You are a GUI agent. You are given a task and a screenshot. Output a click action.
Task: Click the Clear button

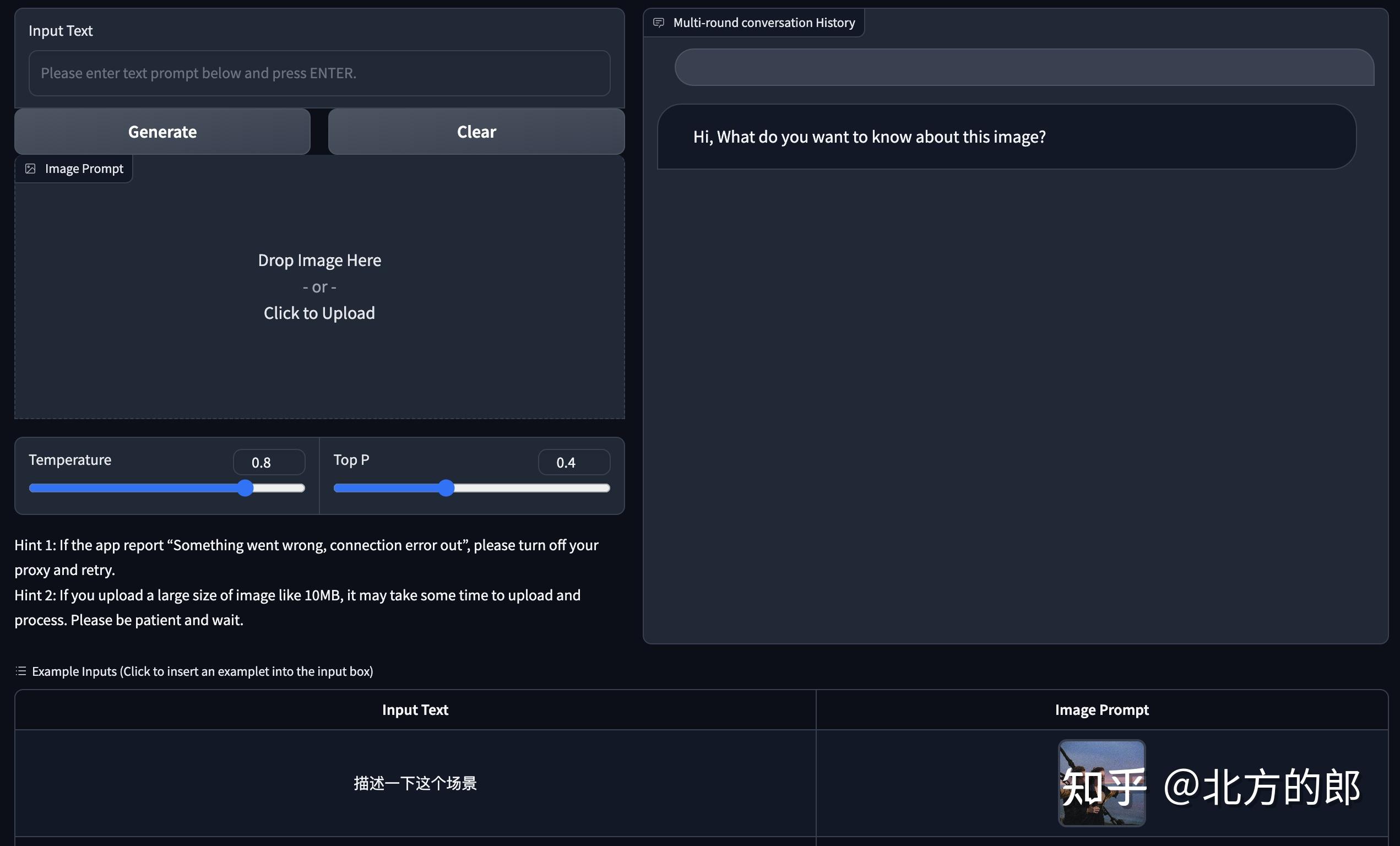476,132
